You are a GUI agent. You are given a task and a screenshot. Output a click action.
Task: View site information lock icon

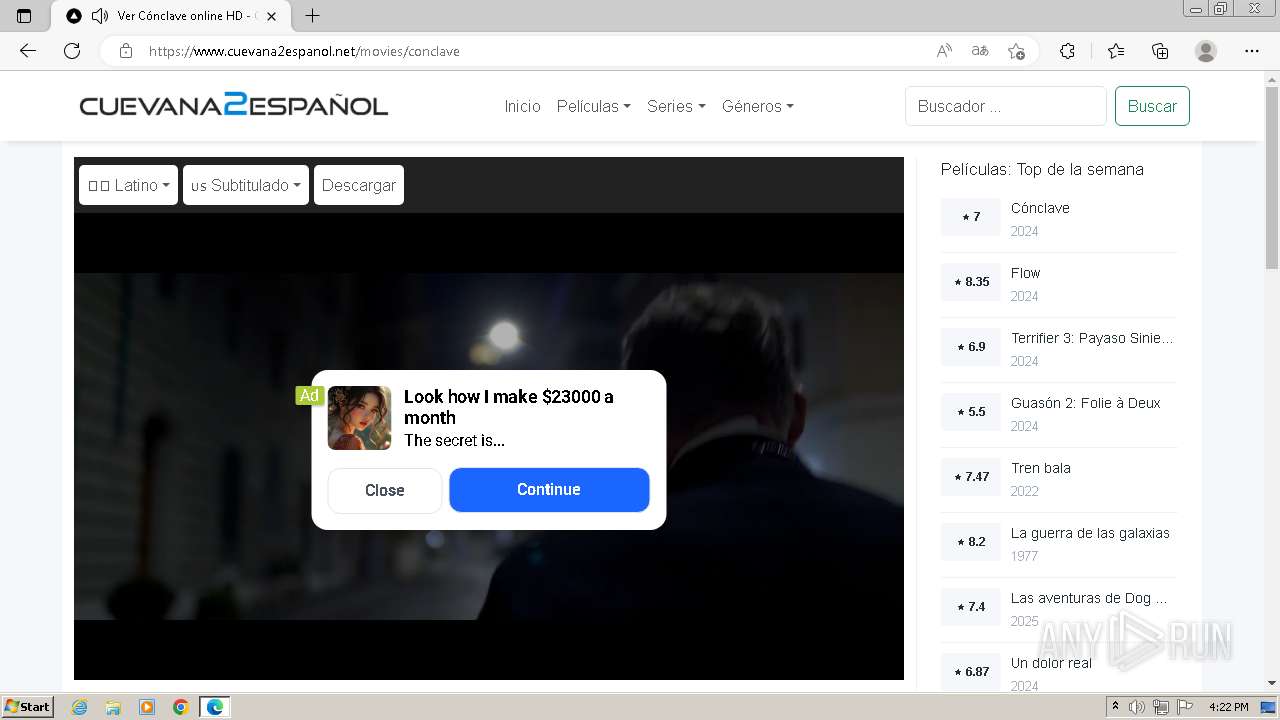click(x=126, y=51)
